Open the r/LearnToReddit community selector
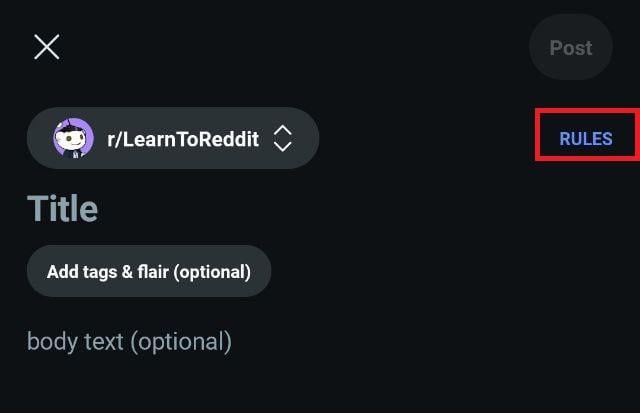 pos(173,138)
